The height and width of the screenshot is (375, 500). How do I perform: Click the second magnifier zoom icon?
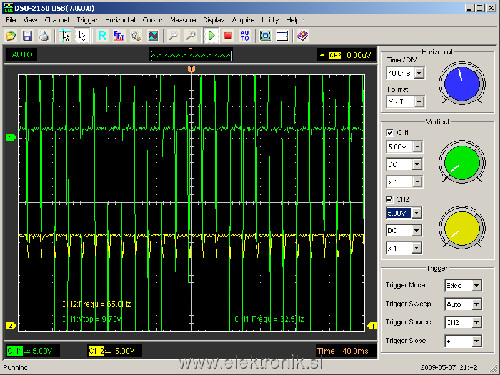pyautogui.click(x=190, y=36)
